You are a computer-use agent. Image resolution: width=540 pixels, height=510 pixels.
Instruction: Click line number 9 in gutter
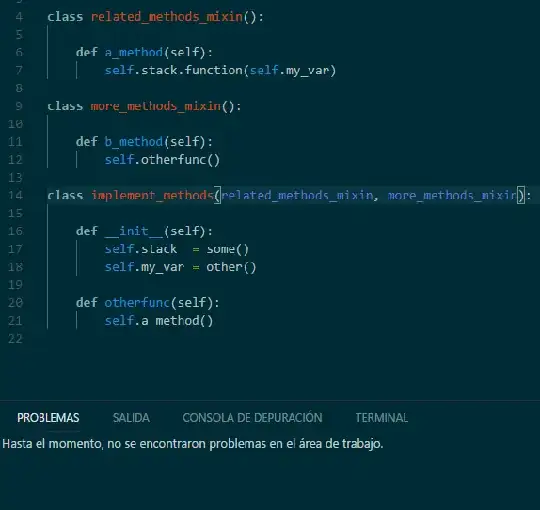(19, 106)
